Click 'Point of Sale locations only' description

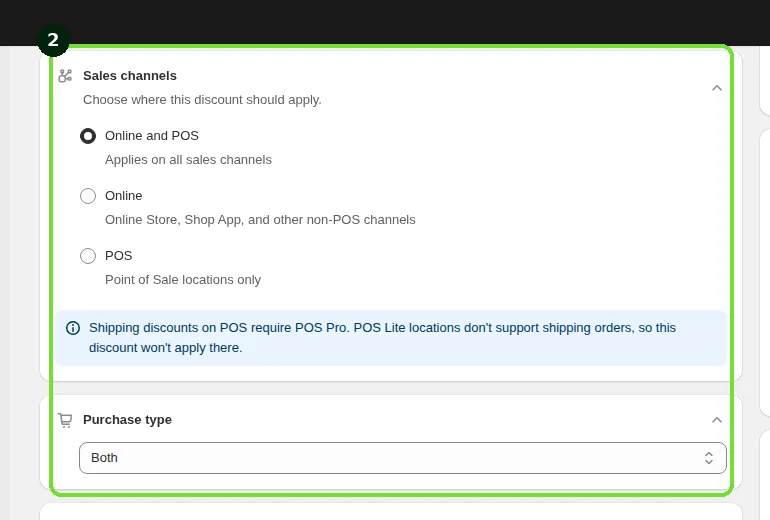coord(183,279)
